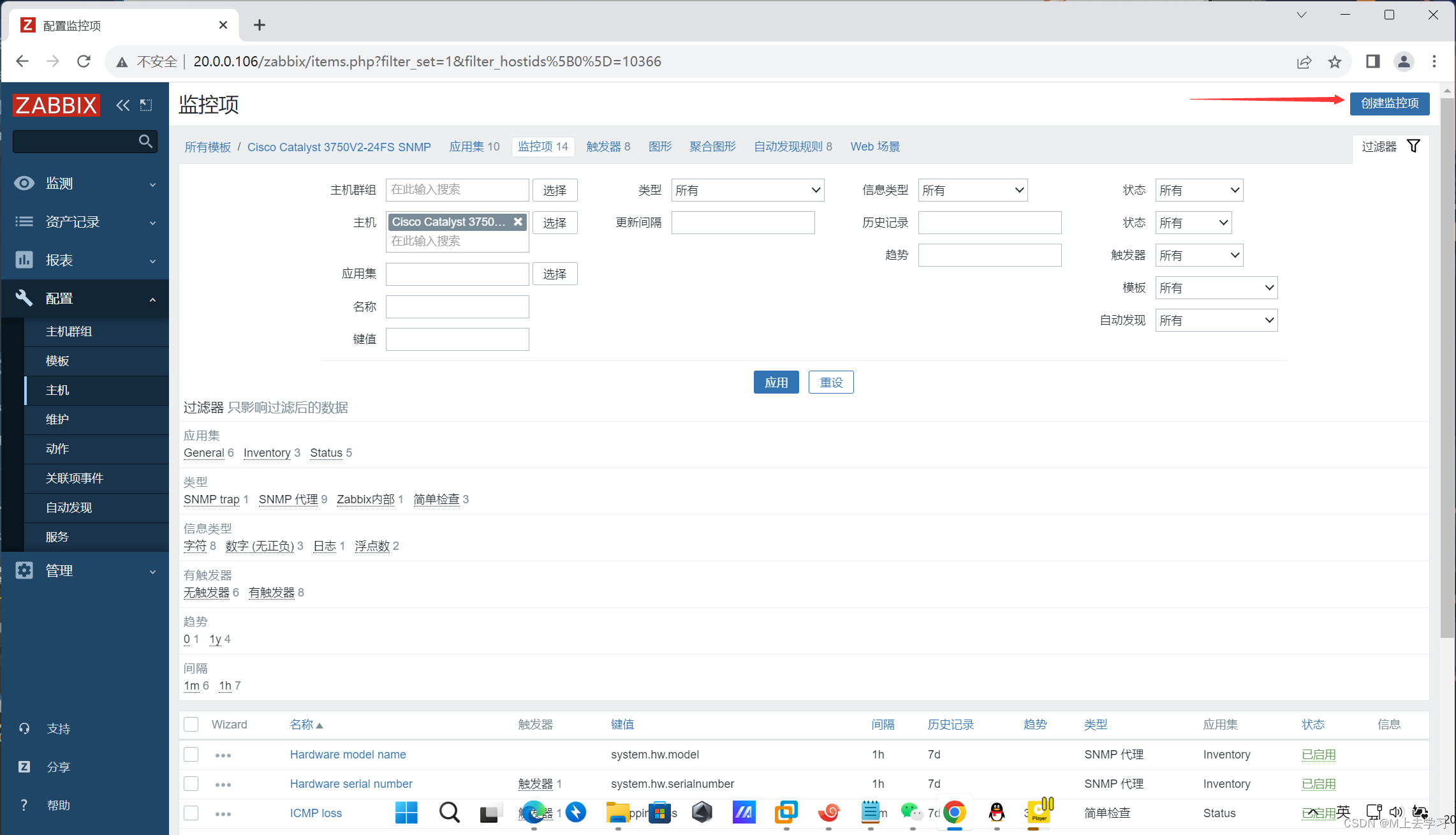1456x835 pixels.
Task: Open 所有模板 breadcrumb link
Action: pyautogui.click(x=207, y=147)
